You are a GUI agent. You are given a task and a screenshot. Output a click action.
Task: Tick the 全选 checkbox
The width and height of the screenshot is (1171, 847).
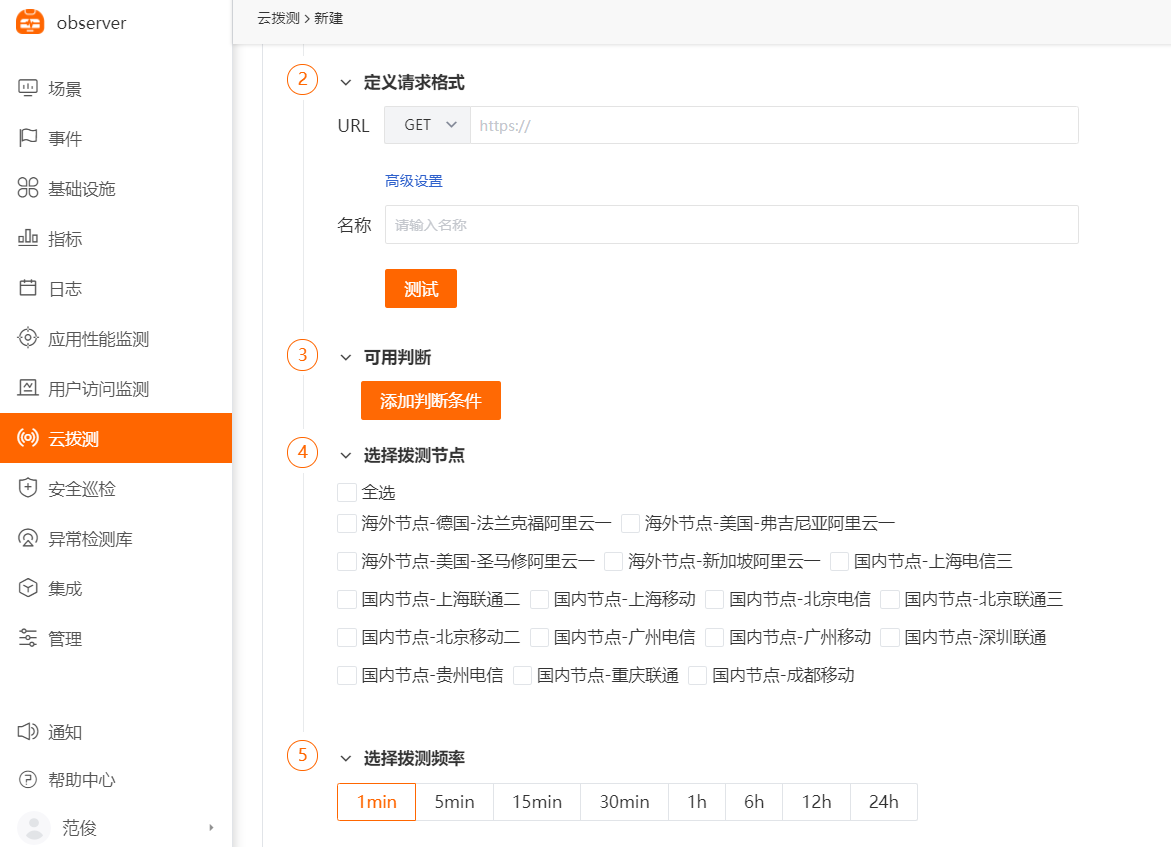click(347, 492)
